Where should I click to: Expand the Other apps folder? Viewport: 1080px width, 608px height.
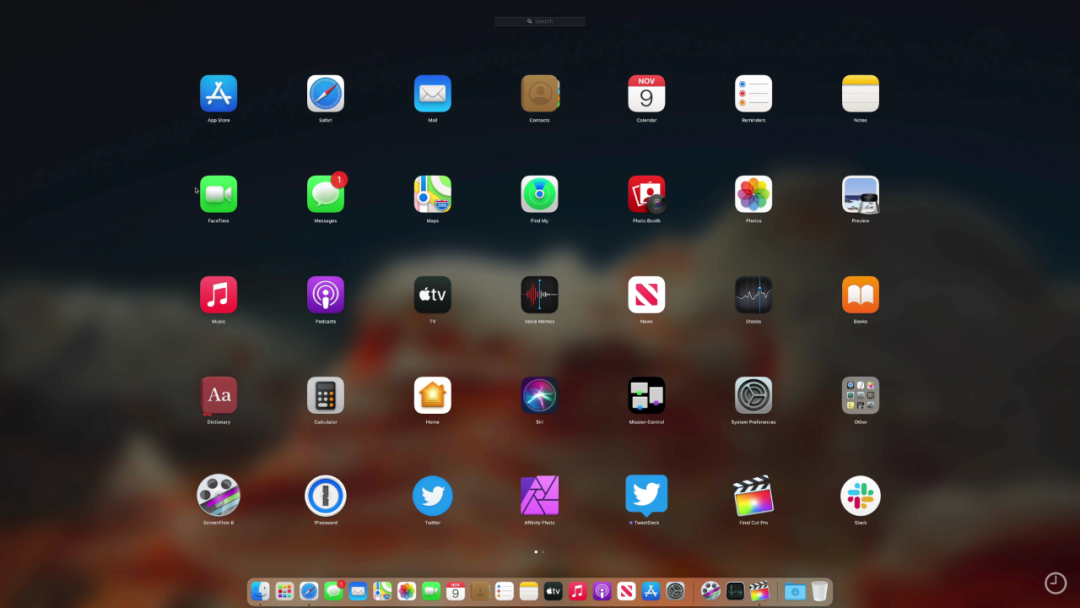860,395
